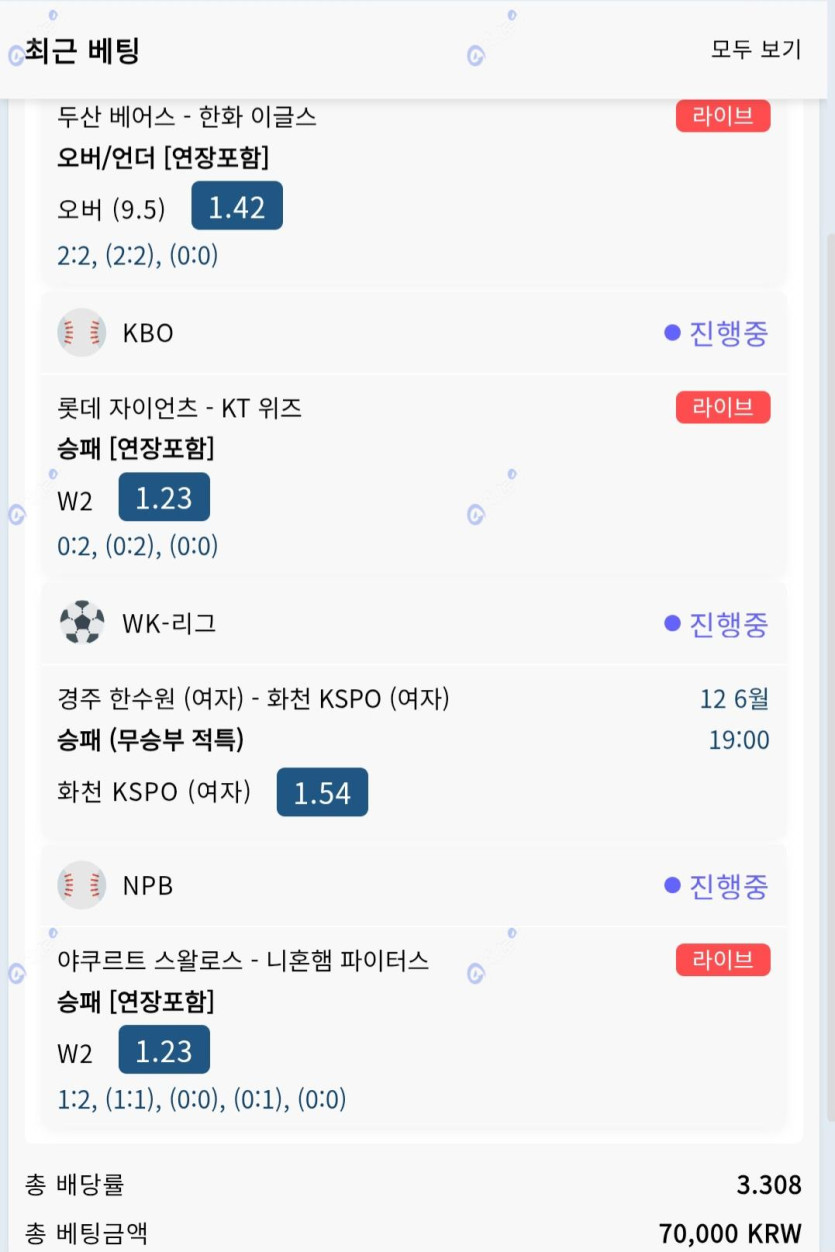
Task: Click the 진행중 status next to KBO
Action: [716, 332]
